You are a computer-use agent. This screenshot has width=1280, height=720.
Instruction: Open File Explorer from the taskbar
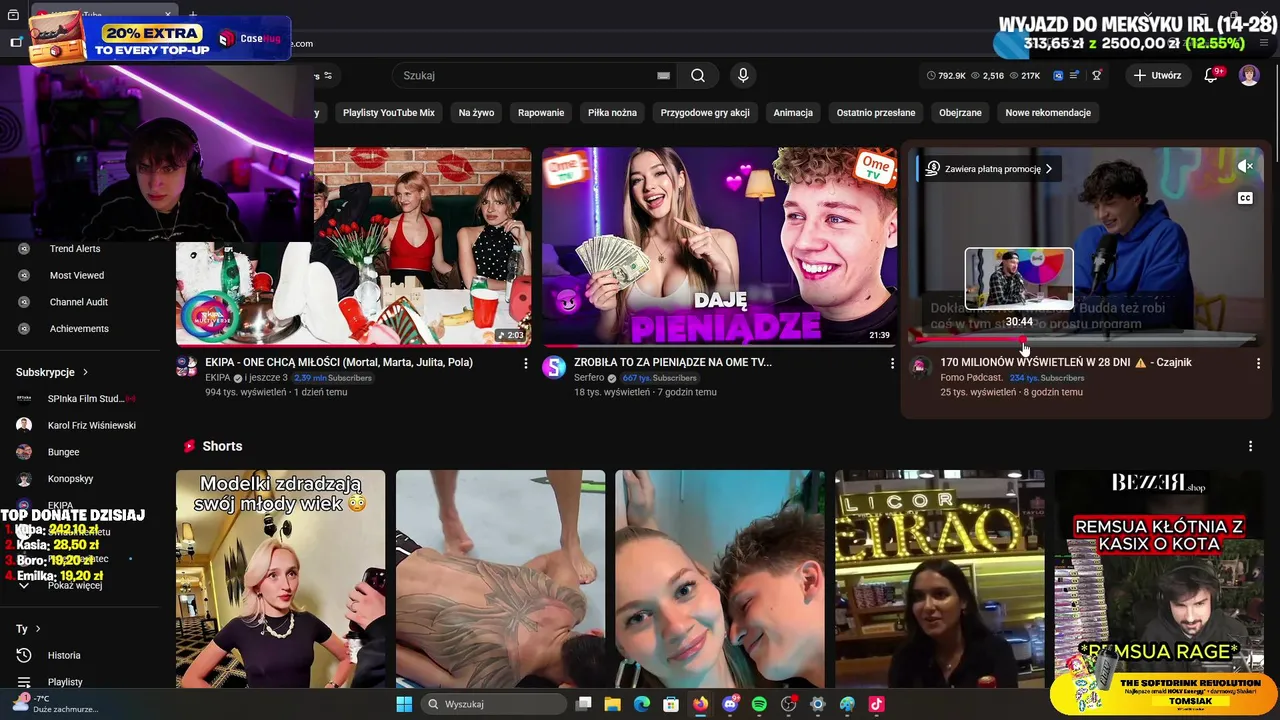(612, 704)
